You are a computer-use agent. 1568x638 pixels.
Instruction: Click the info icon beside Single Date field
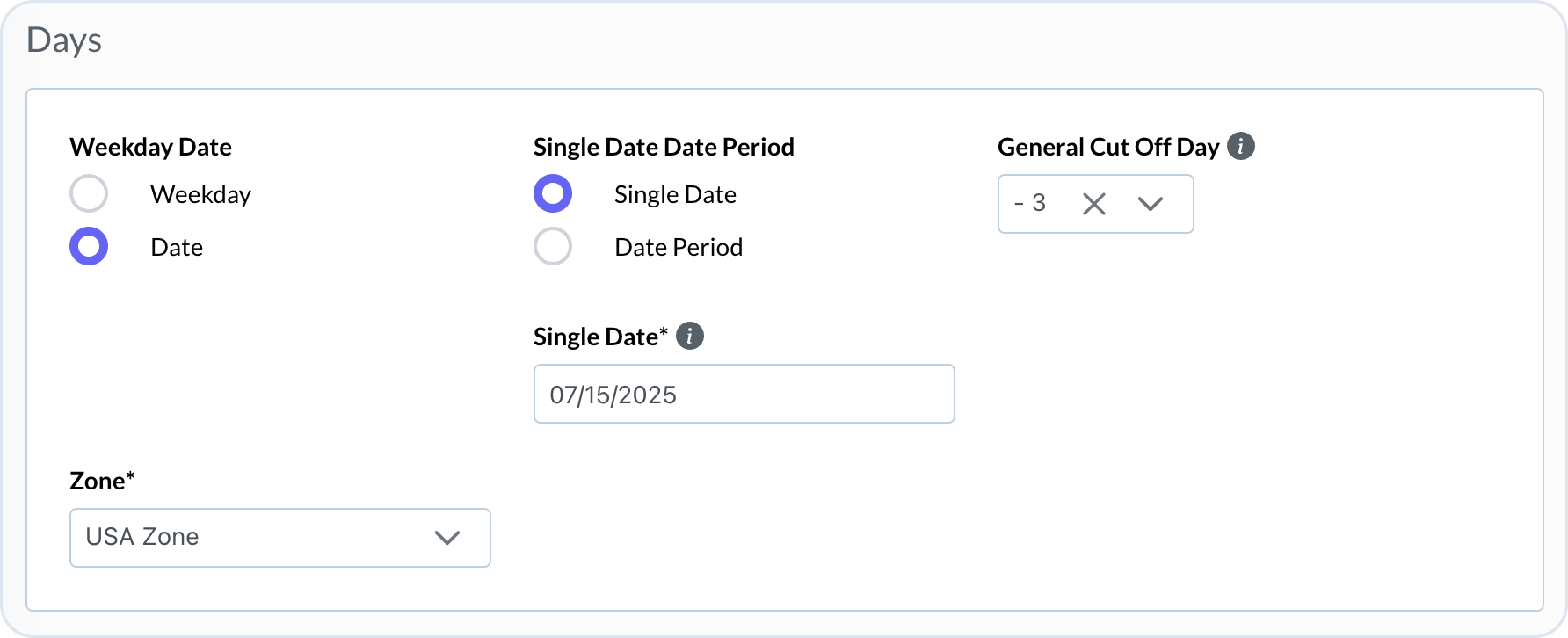tap(690, 336)
